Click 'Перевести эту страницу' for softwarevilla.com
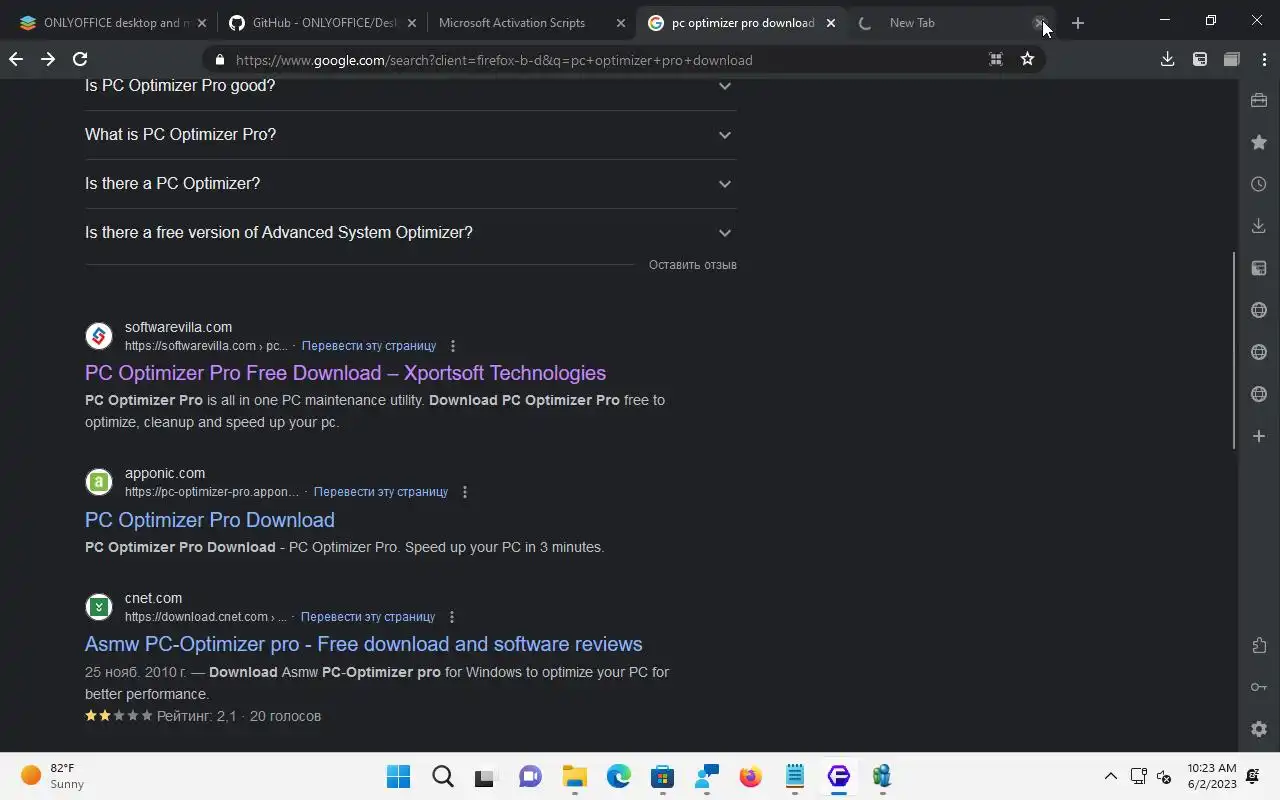This screenshot has height=800, width=1280. pos(369,346)
